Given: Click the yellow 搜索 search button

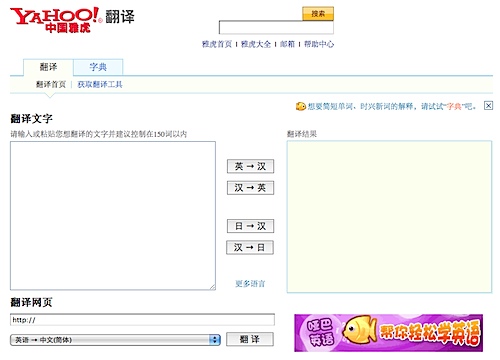Looking at the screenshot, I should [318, 14].
